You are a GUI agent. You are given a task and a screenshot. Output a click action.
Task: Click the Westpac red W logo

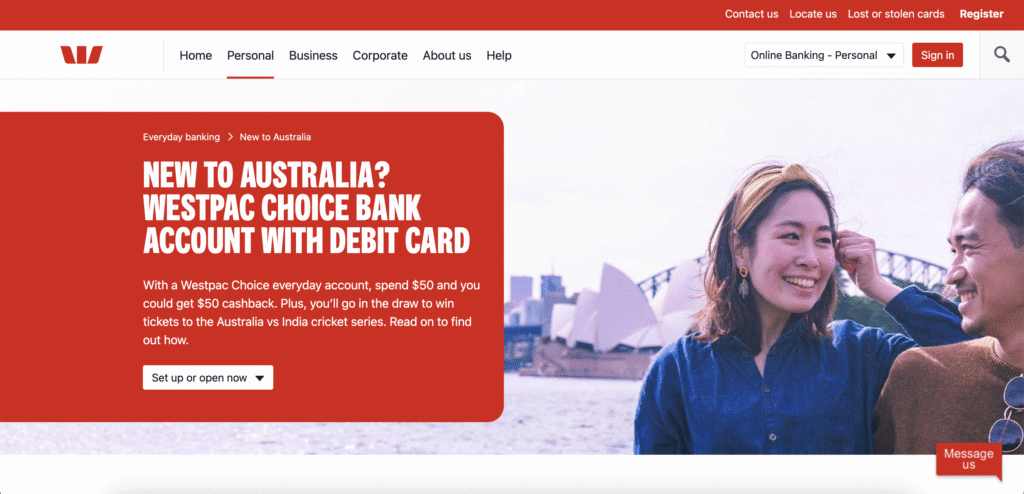82,55
